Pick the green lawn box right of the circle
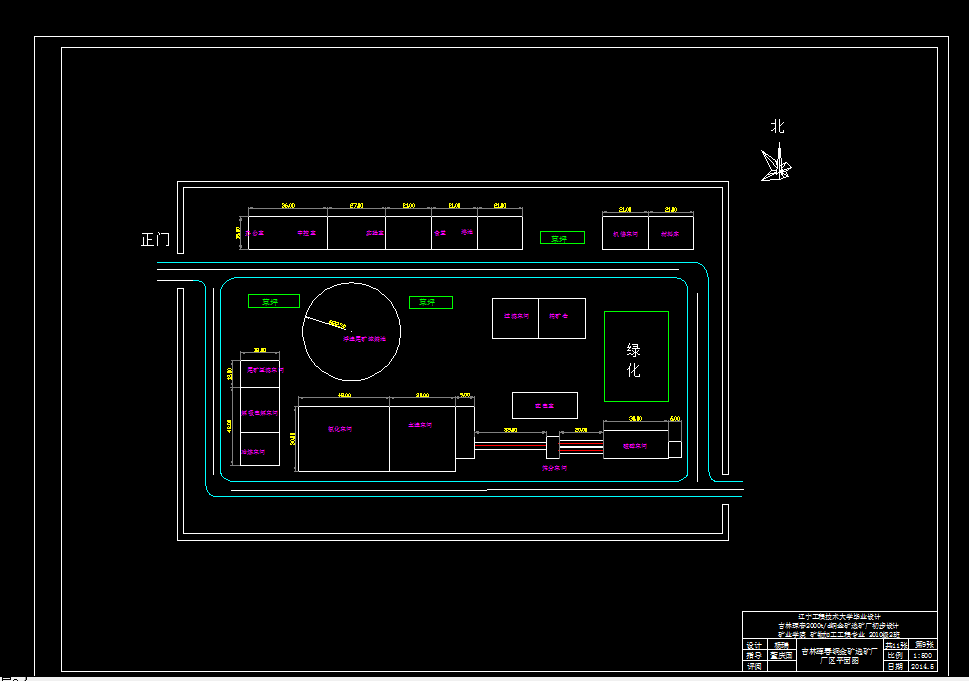The image size is (969, 681). pos(431,302)
